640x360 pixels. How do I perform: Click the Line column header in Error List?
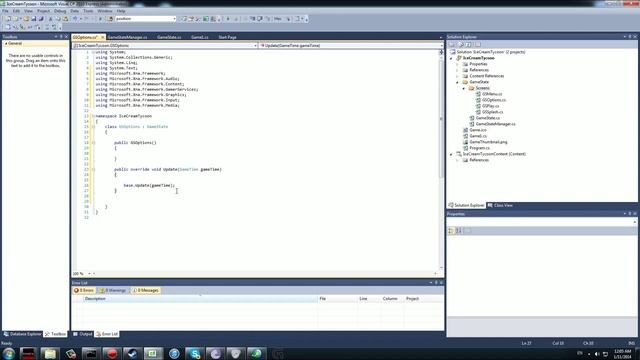[369, 299]
